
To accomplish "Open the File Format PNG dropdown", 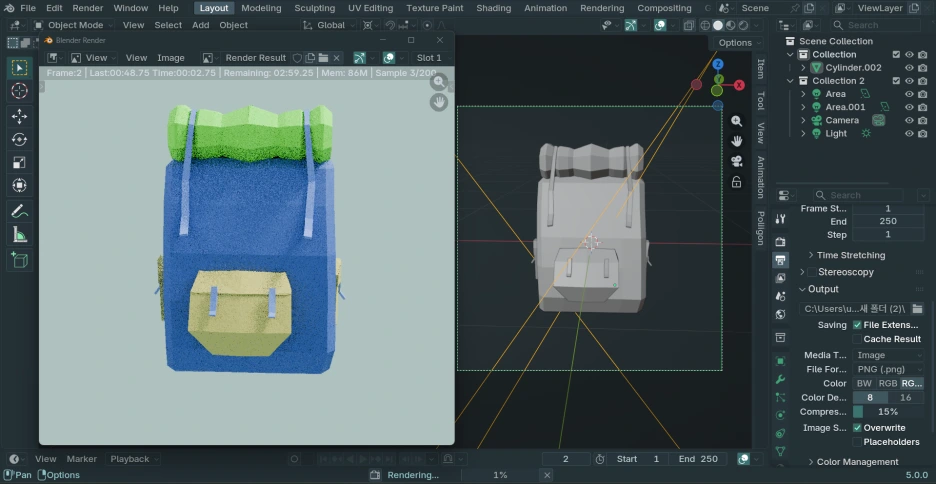I will (x=888, y=369).
